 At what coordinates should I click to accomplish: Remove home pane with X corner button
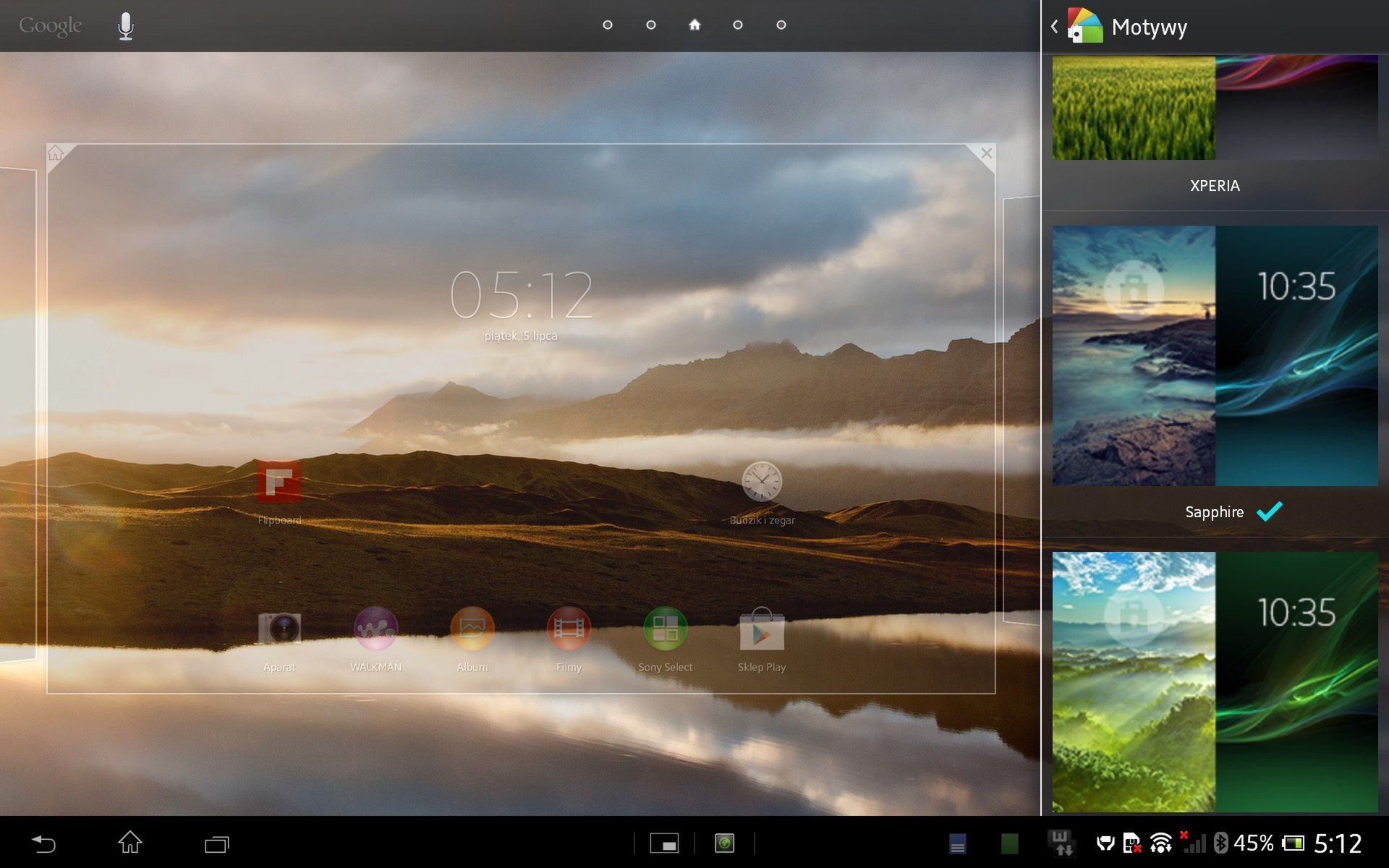(x=985, y=153)
